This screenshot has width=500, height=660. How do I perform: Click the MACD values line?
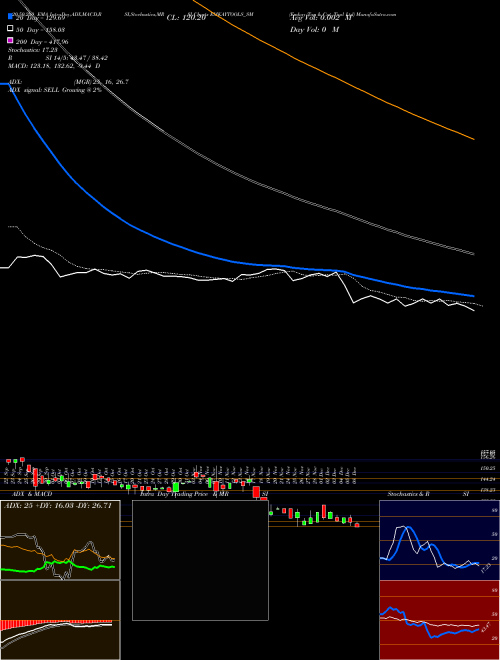(54, 66)
